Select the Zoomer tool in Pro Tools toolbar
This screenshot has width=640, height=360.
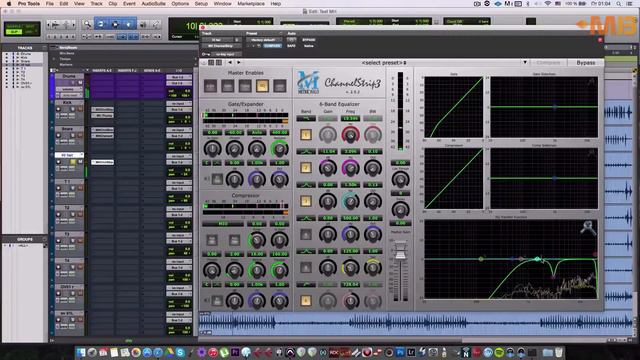click(x=87, y=24)
